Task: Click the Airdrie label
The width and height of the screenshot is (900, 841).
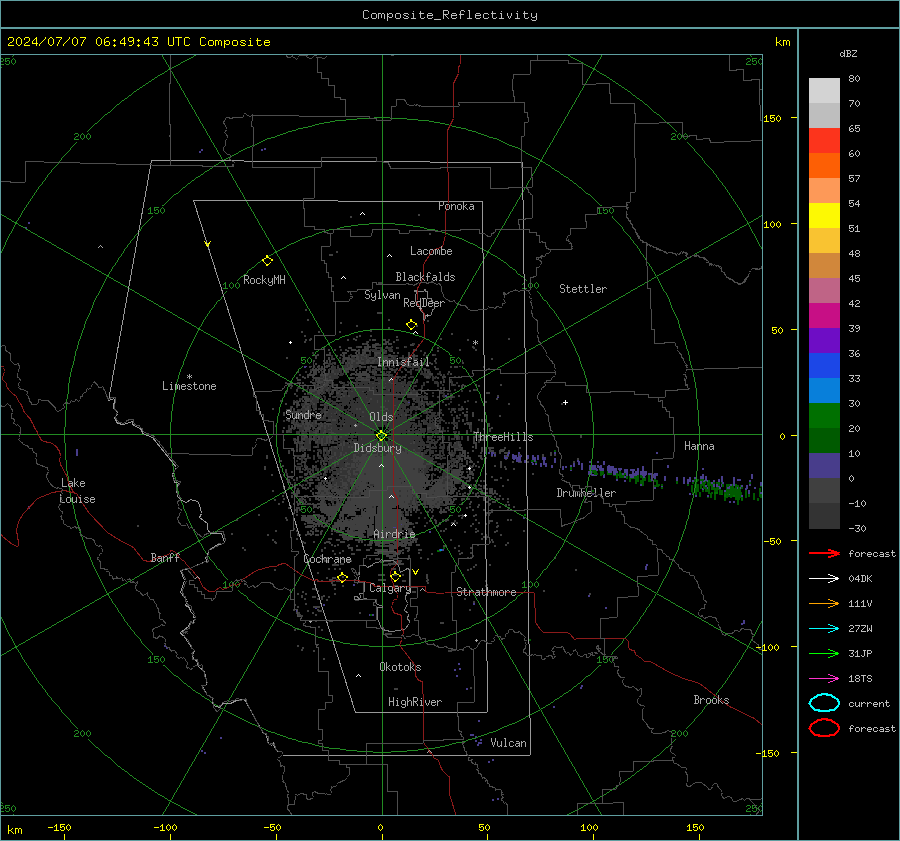Action: point(394,534)
